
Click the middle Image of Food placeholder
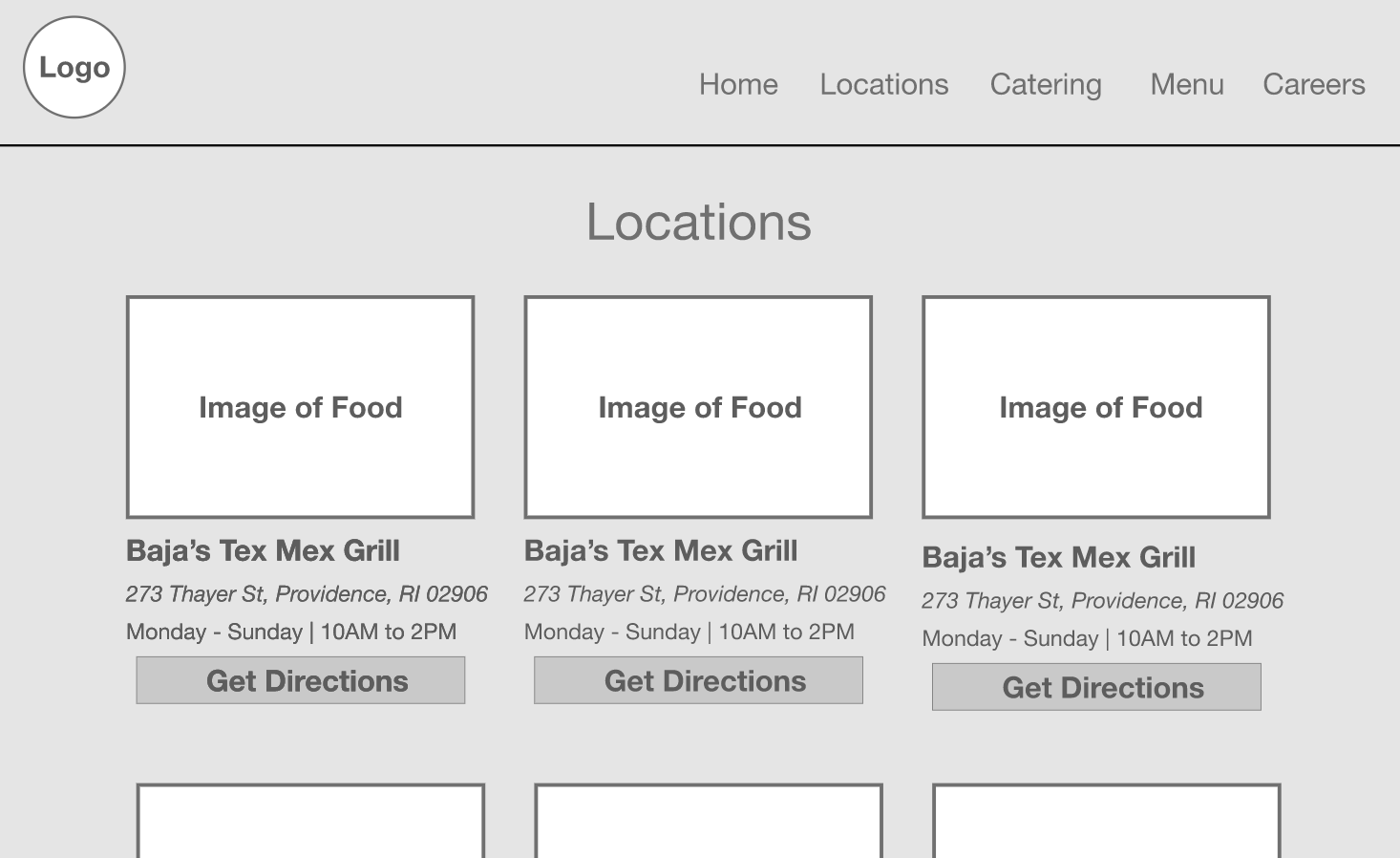point(698,407)
